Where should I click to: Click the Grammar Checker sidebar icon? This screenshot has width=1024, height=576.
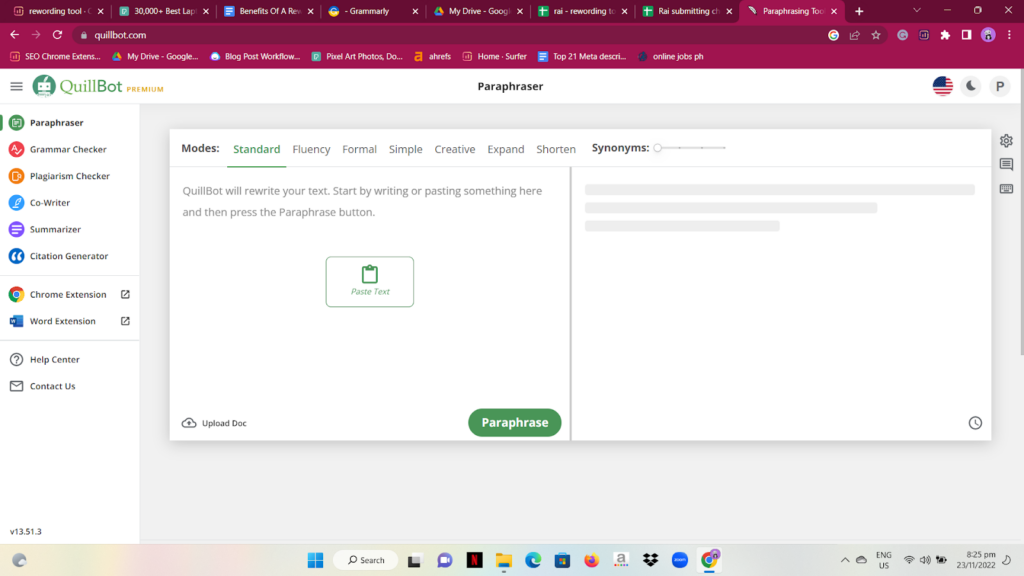[x=16, y=149]
